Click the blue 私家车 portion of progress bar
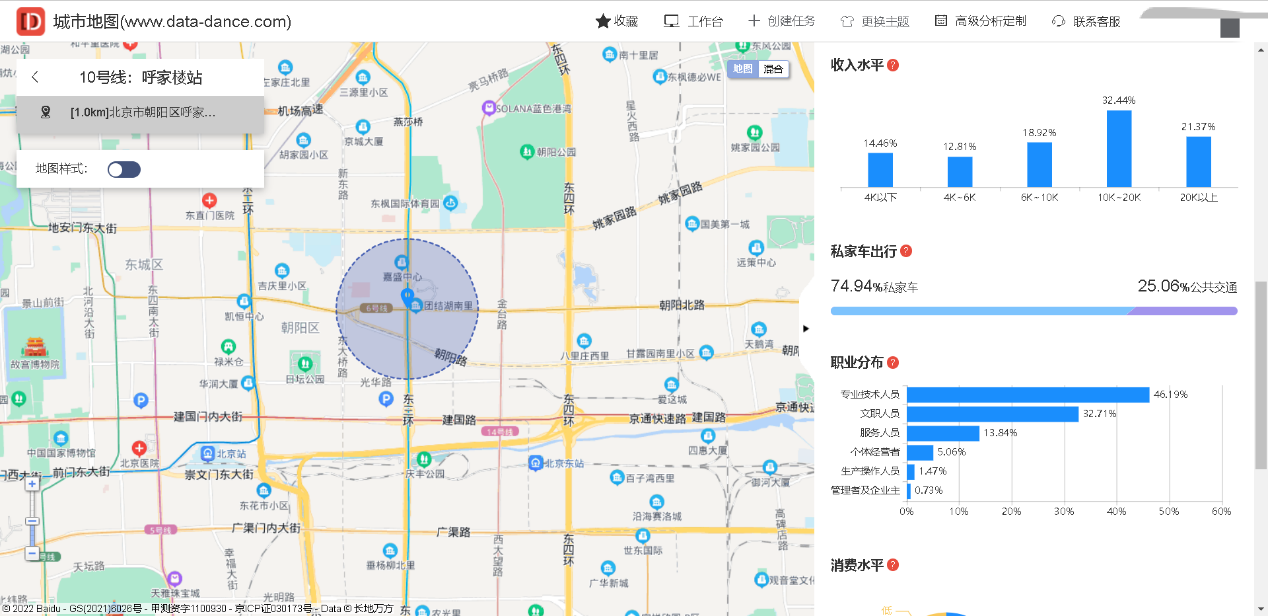Image resolution: width=1268 pixels, height=616 pixels. click(981, 311)
